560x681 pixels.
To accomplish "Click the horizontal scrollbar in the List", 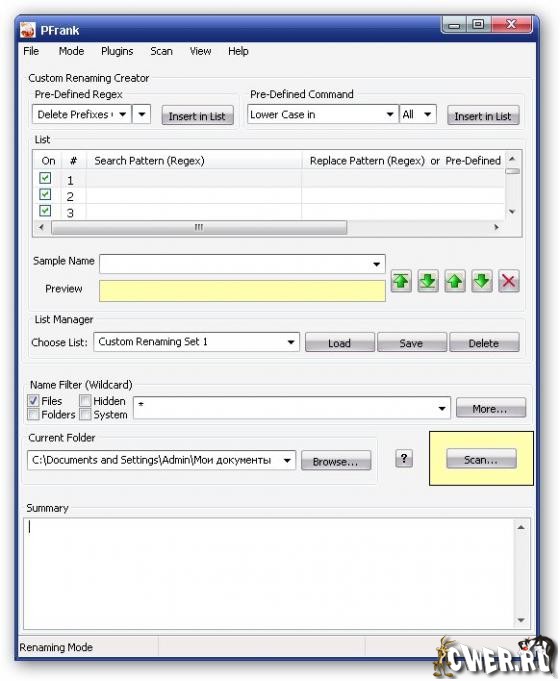I will [199, 227].
